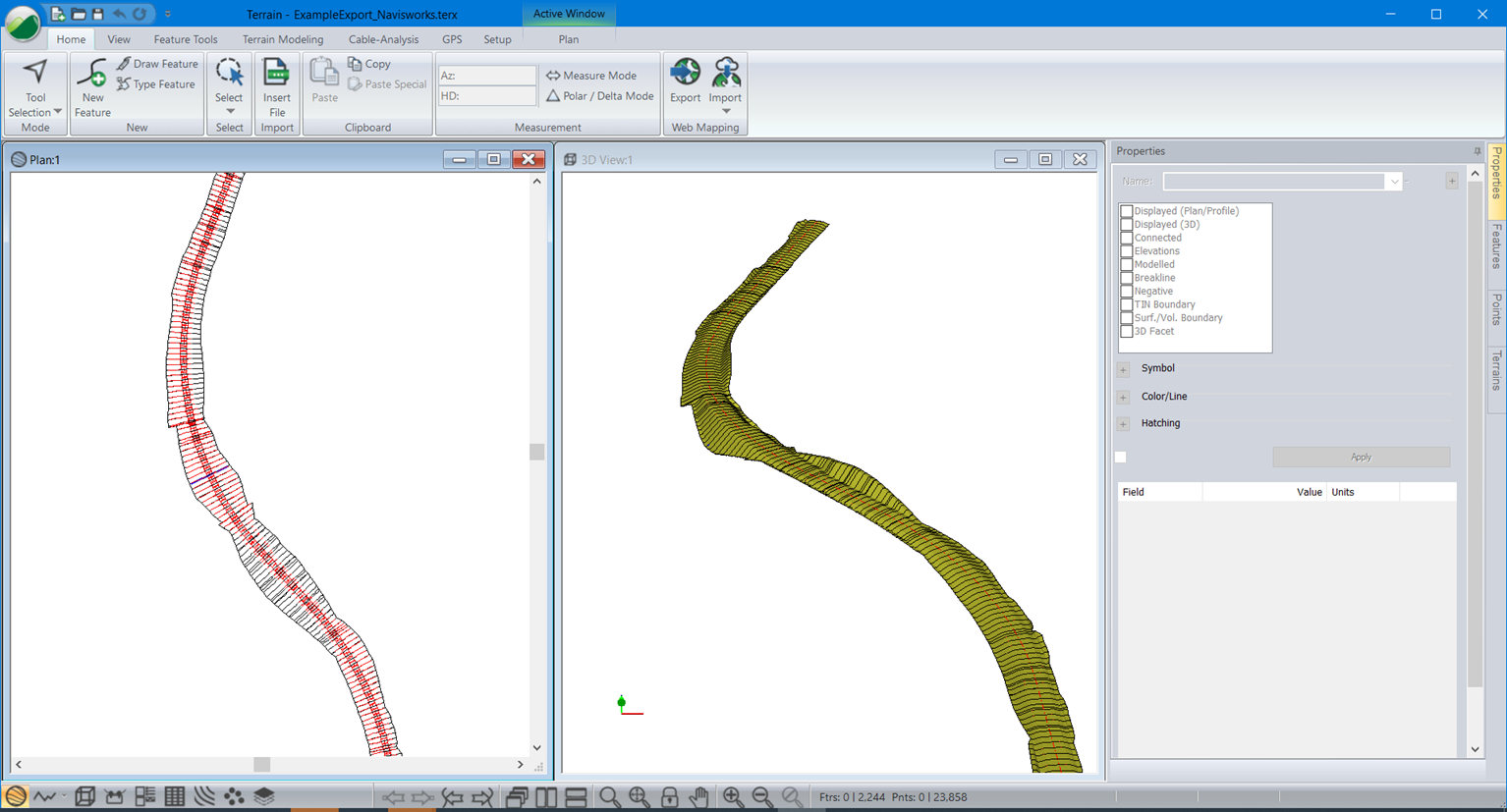
Task: Click the Insert File import button
Action: [277, 88]
